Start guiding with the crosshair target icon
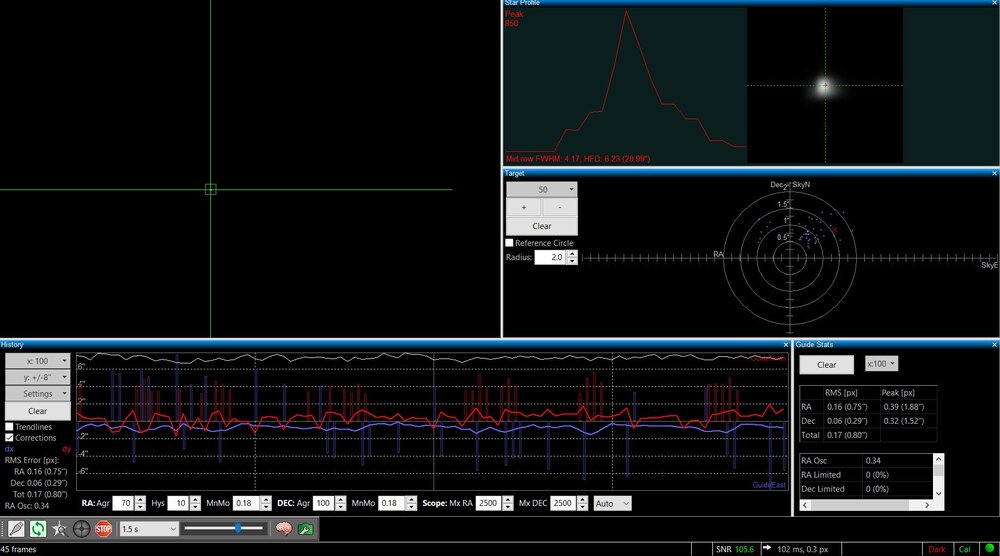Viewport: 1000px width, 556px height. [x=82, y=528]
